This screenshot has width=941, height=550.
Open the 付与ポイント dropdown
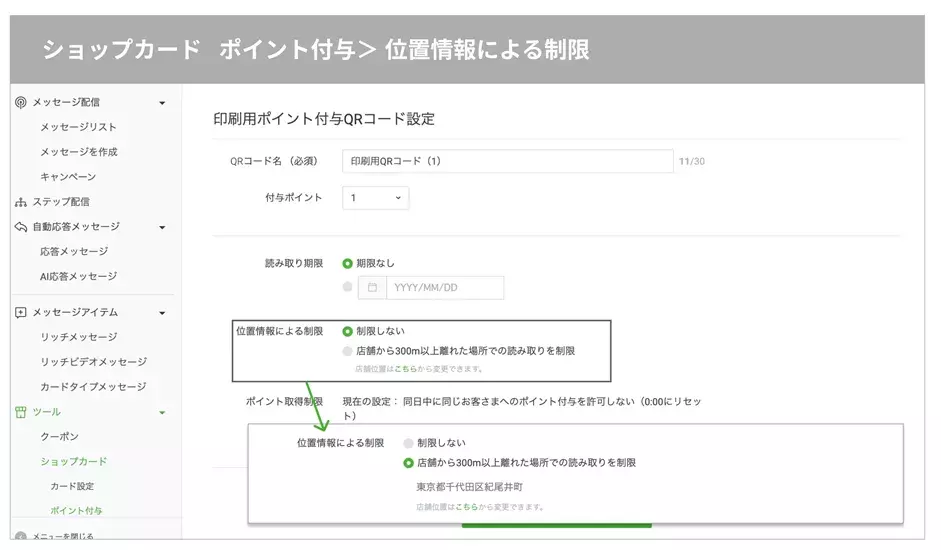[375, 198]
